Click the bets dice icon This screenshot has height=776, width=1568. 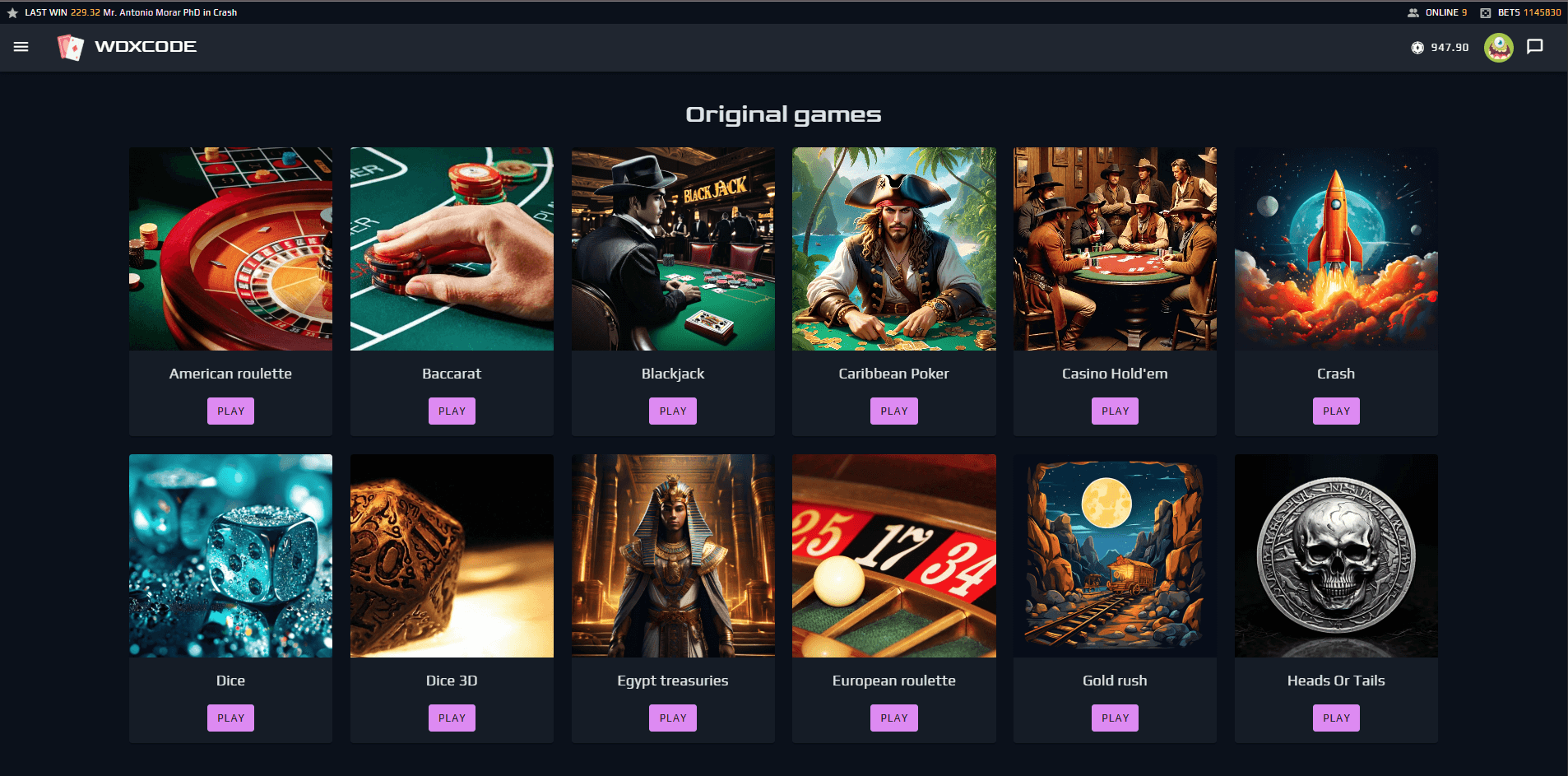click(1486, 12)
